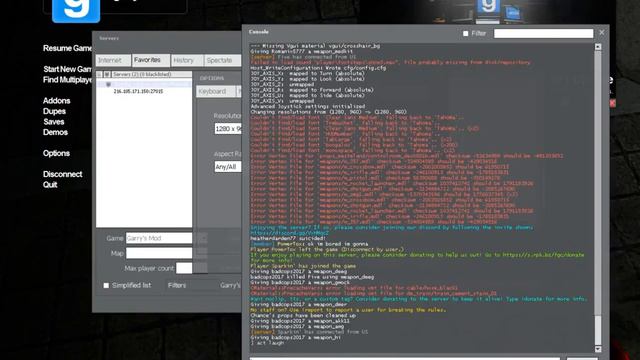Screen dimensions: 640x360
Task: Click the Servers window title bar
Action: (x=167, y=38)
